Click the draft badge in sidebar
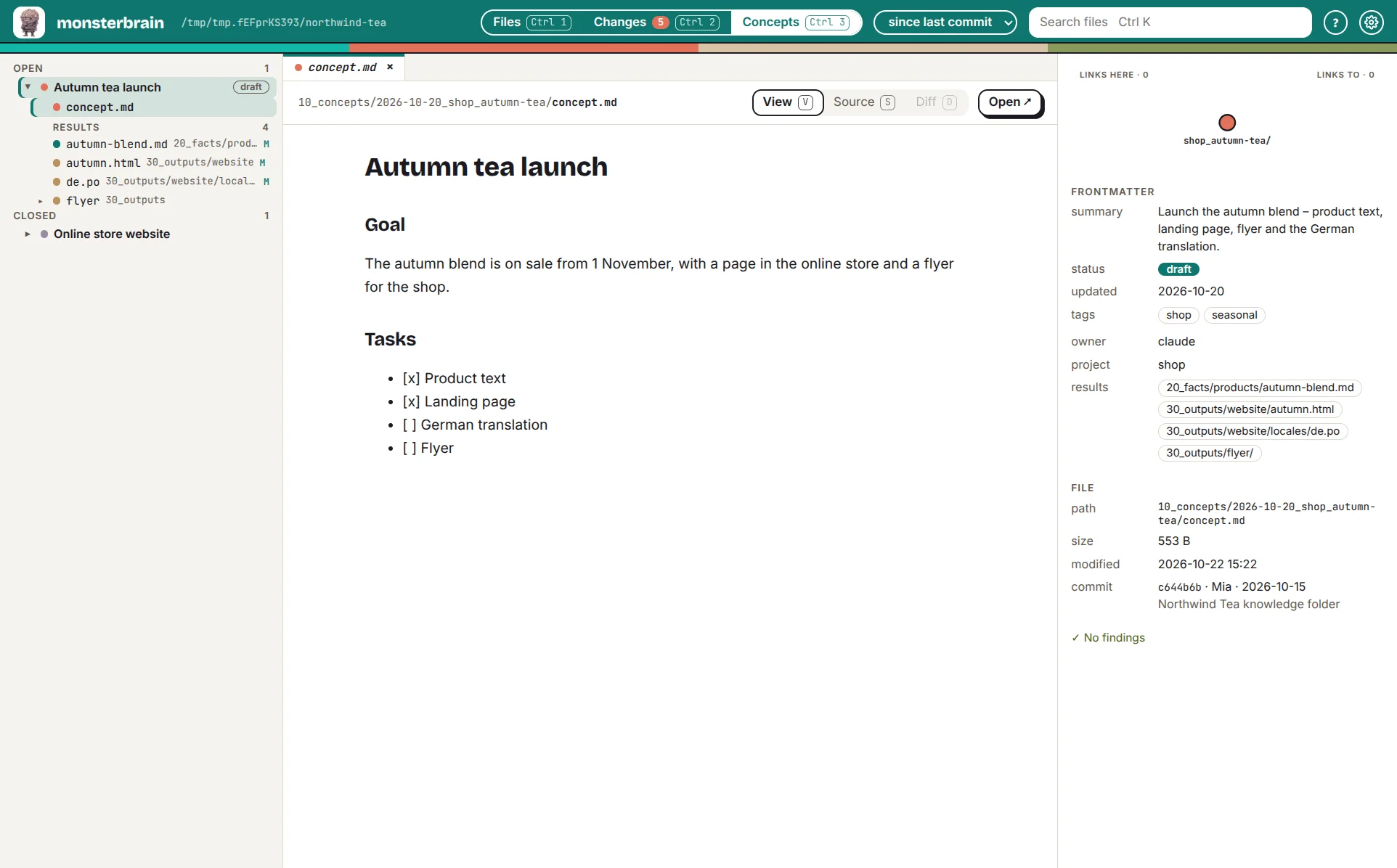The image size is (1397, 868). pyautogui.click(x=251, y=87)
